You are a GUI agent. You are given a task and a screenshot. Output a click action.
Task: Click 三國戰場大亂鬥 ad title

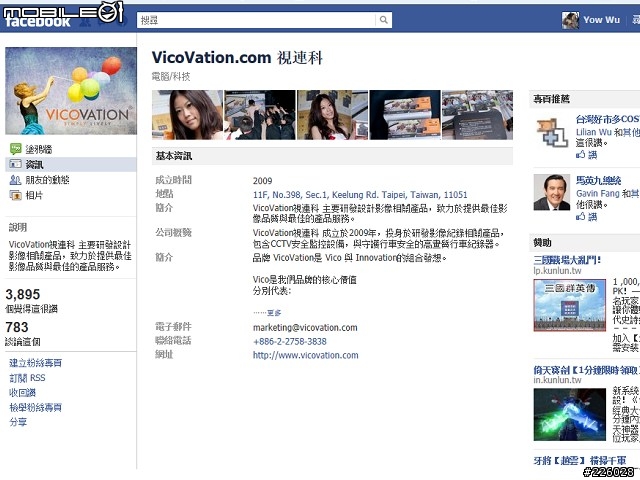pos(567,260)
